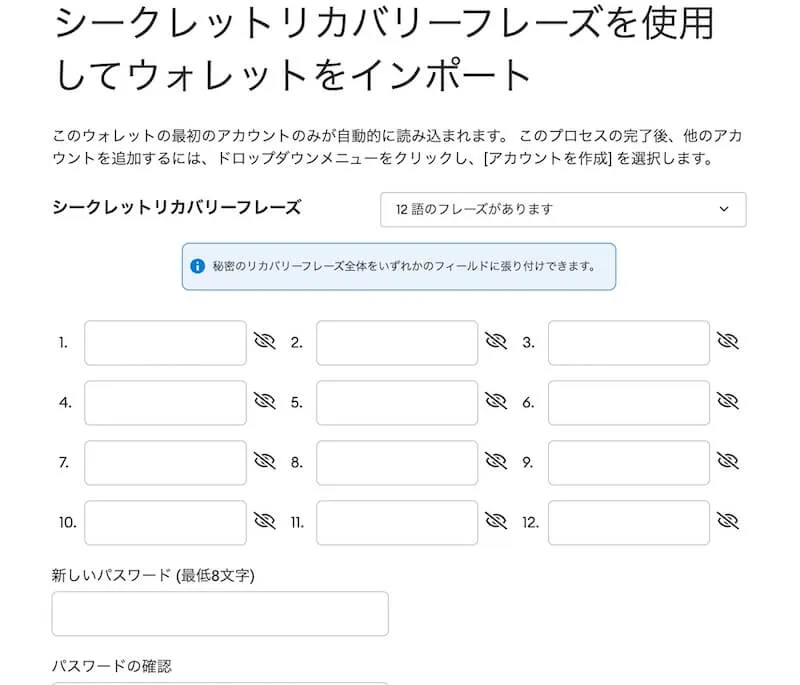Click the new password input field
This screenshot has height=685, width=800.
click(220, 613)
